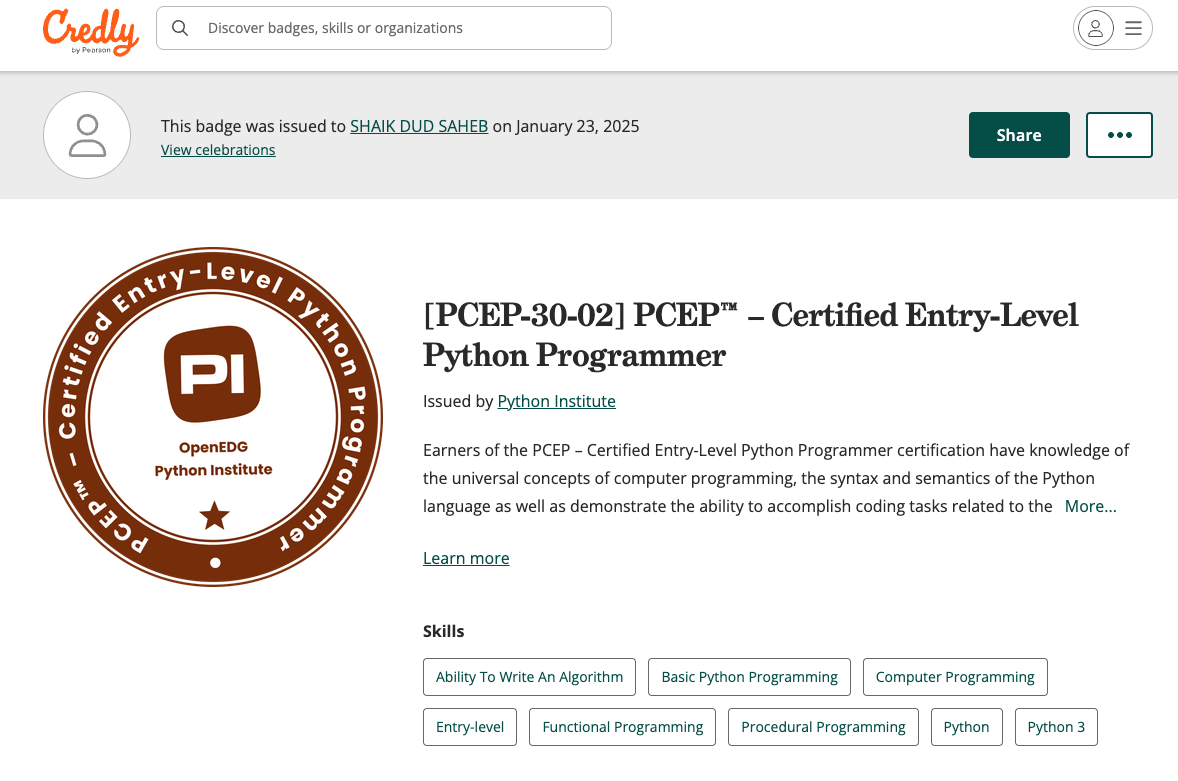Open Python Institute issuer link
The height and width of the screenshot is (781, 1178).
556,401
